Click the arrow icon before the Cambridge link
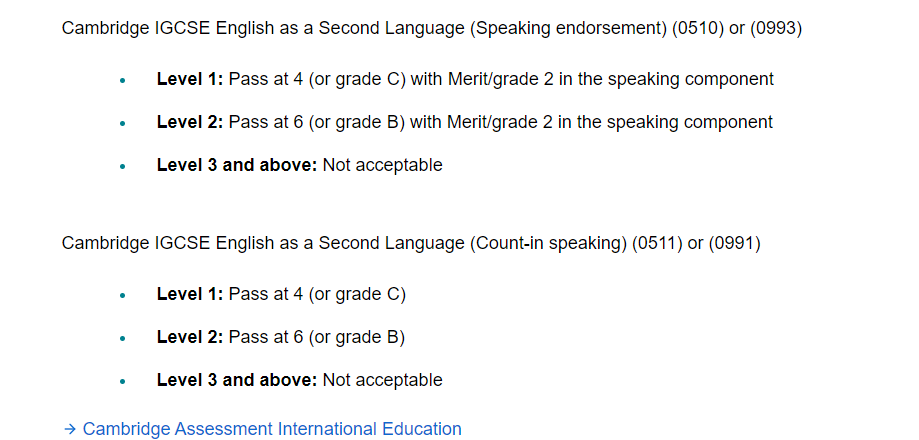The image size is (919, 440). point(70,429)
